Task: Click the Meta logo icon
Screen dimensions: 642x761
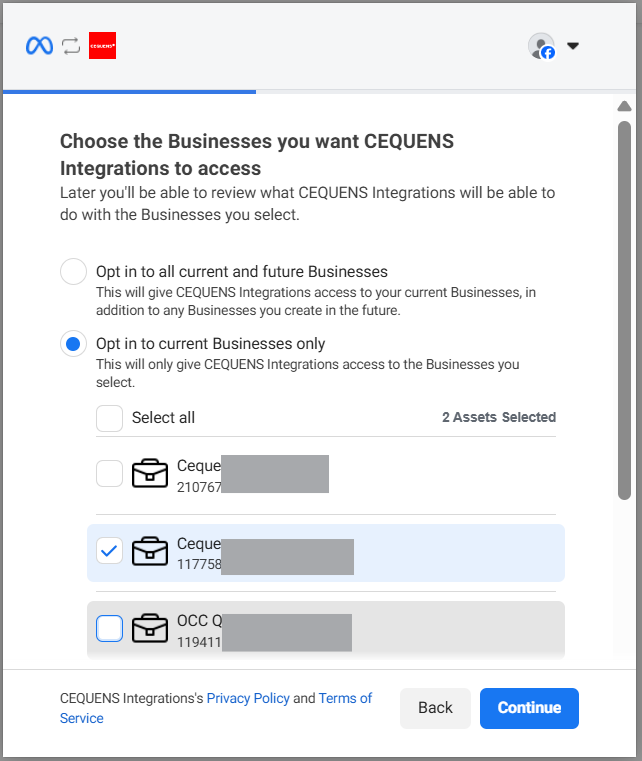Action: pos(39,46)
